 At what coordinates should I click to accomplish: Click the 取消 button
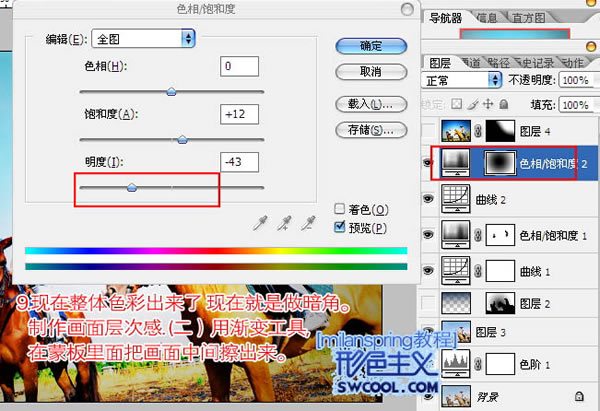[369, 71]
